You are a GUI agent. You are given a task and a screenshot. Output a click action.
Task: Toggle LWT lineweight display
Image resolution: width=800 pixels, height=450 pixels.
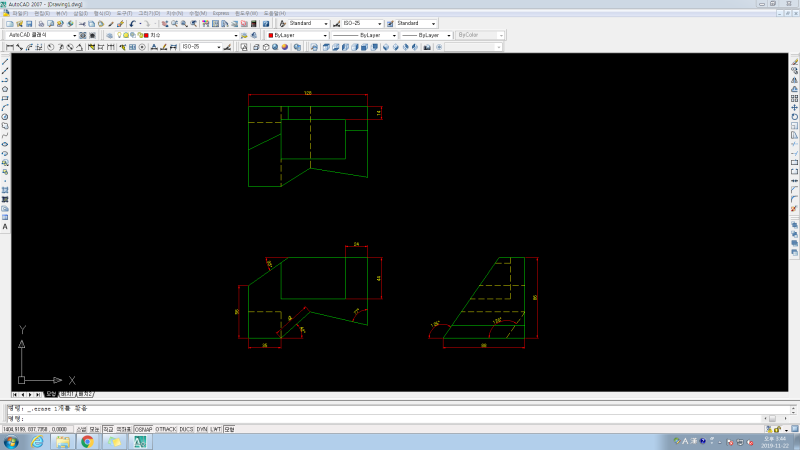coord(215,429)
